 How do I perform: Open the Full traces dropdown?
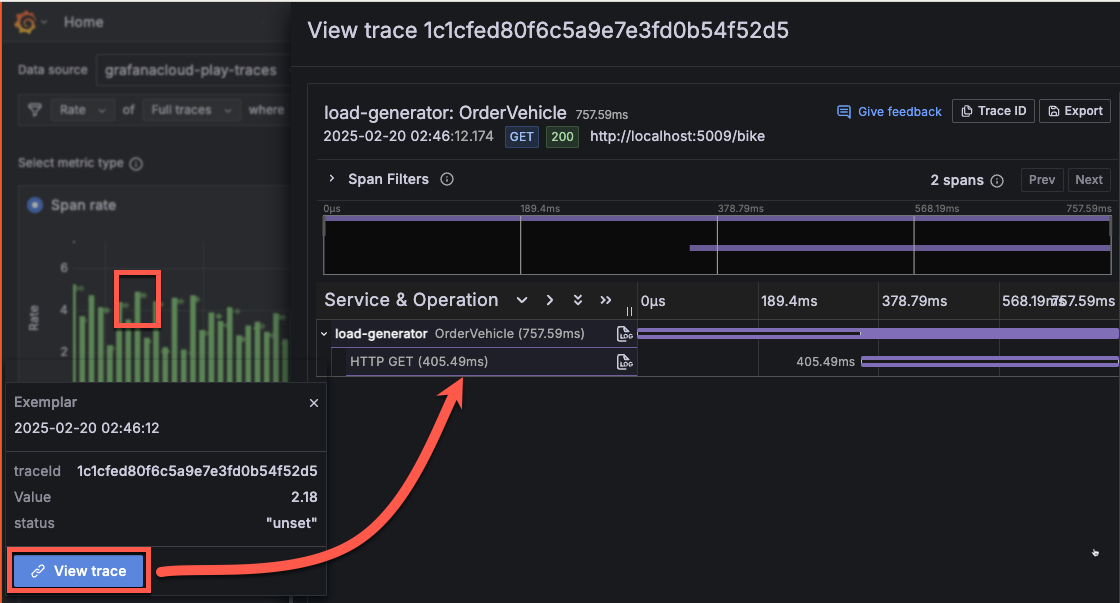point(190,110)
